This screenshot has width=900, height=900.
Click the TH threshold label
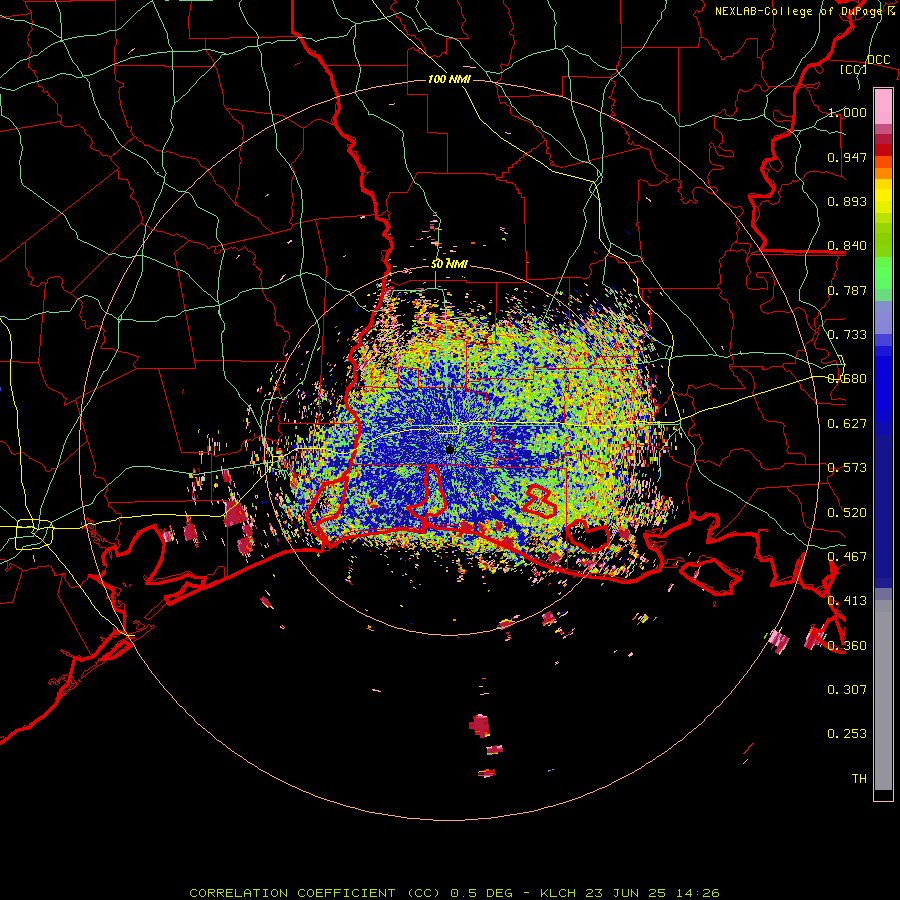coord(859,779)
